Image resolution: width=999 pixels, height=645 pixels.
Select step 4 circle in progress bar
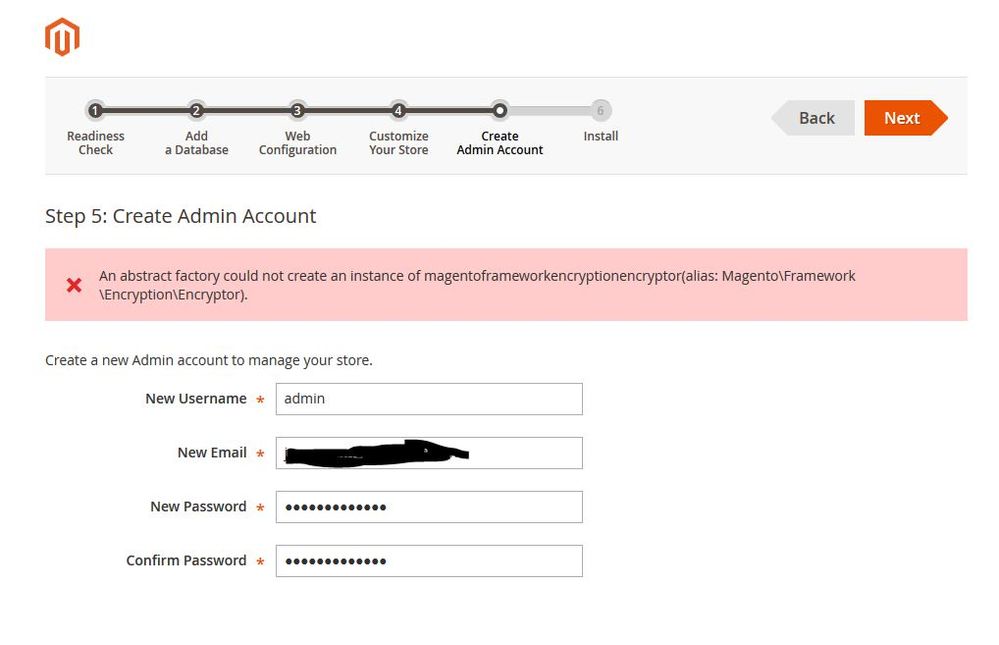pos(398,111)
